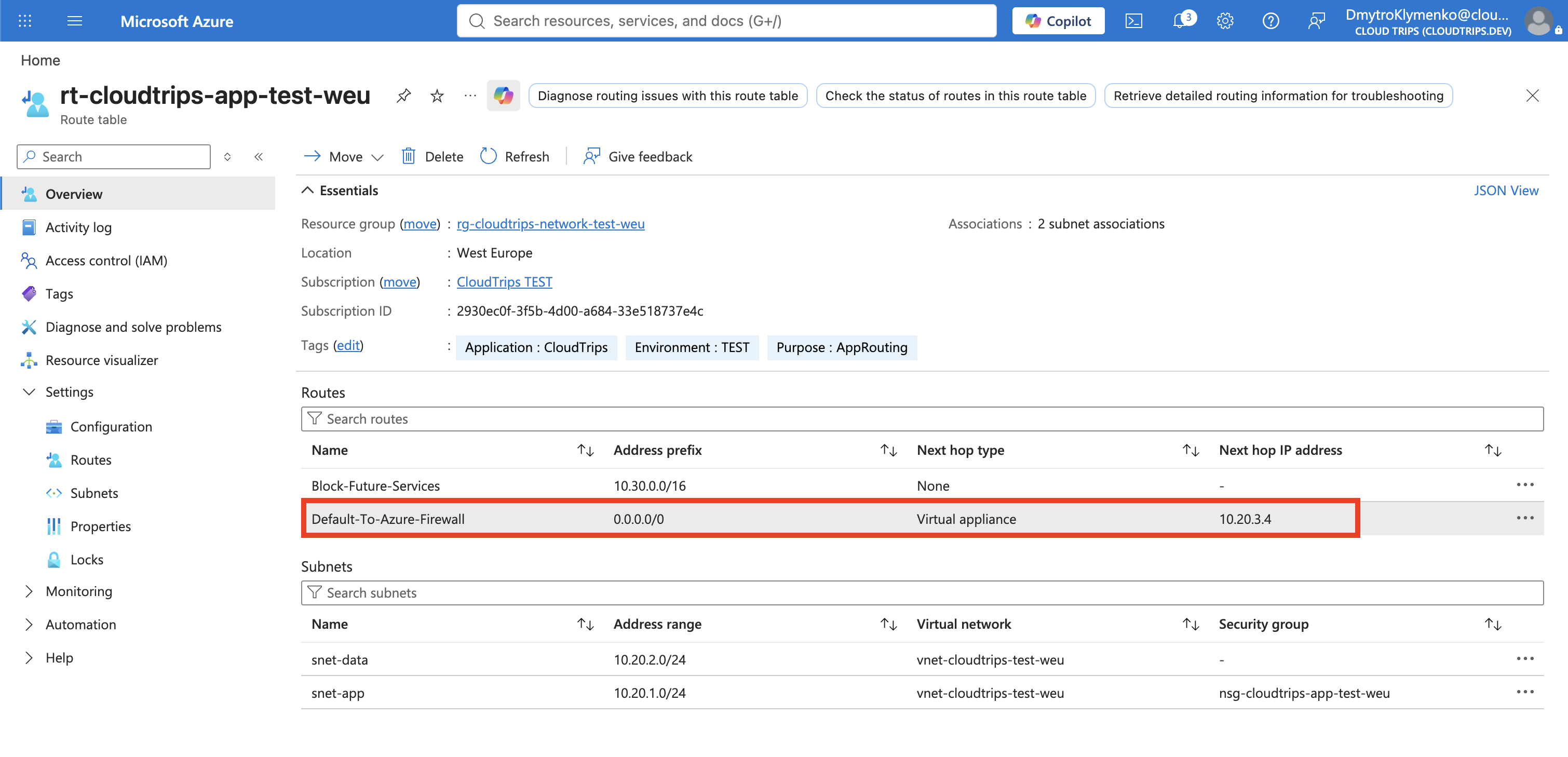Click move link next to Resource group

pos(420,223)
